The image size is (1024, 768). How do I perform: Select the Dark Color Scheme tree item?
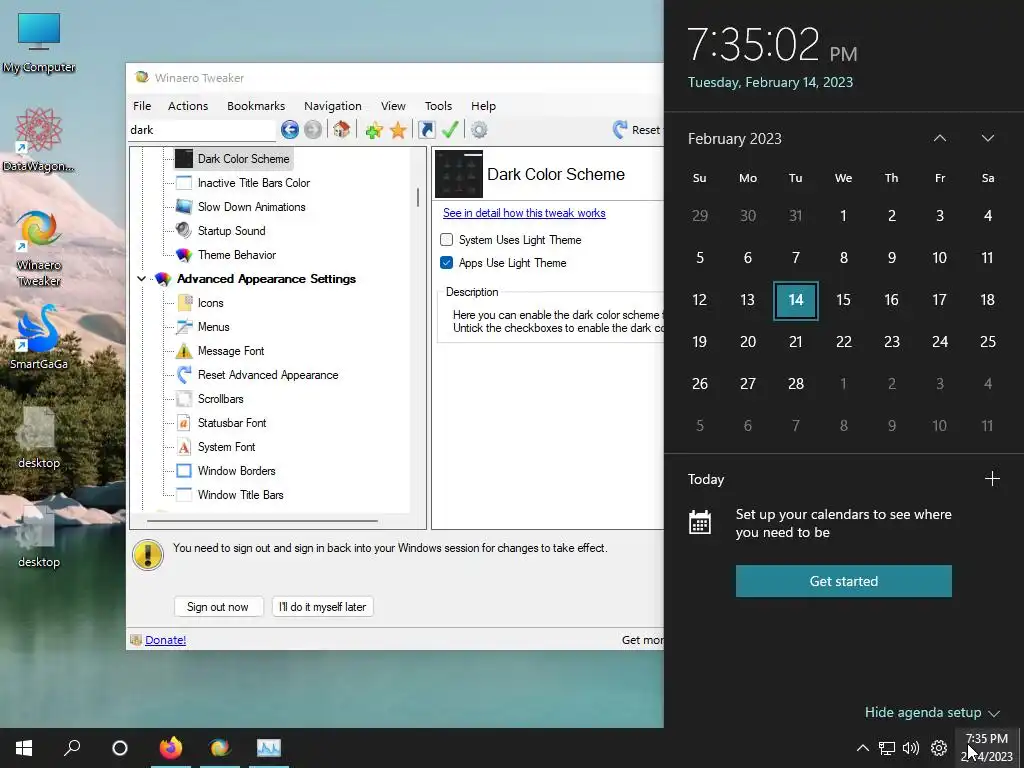pos(233,159)
